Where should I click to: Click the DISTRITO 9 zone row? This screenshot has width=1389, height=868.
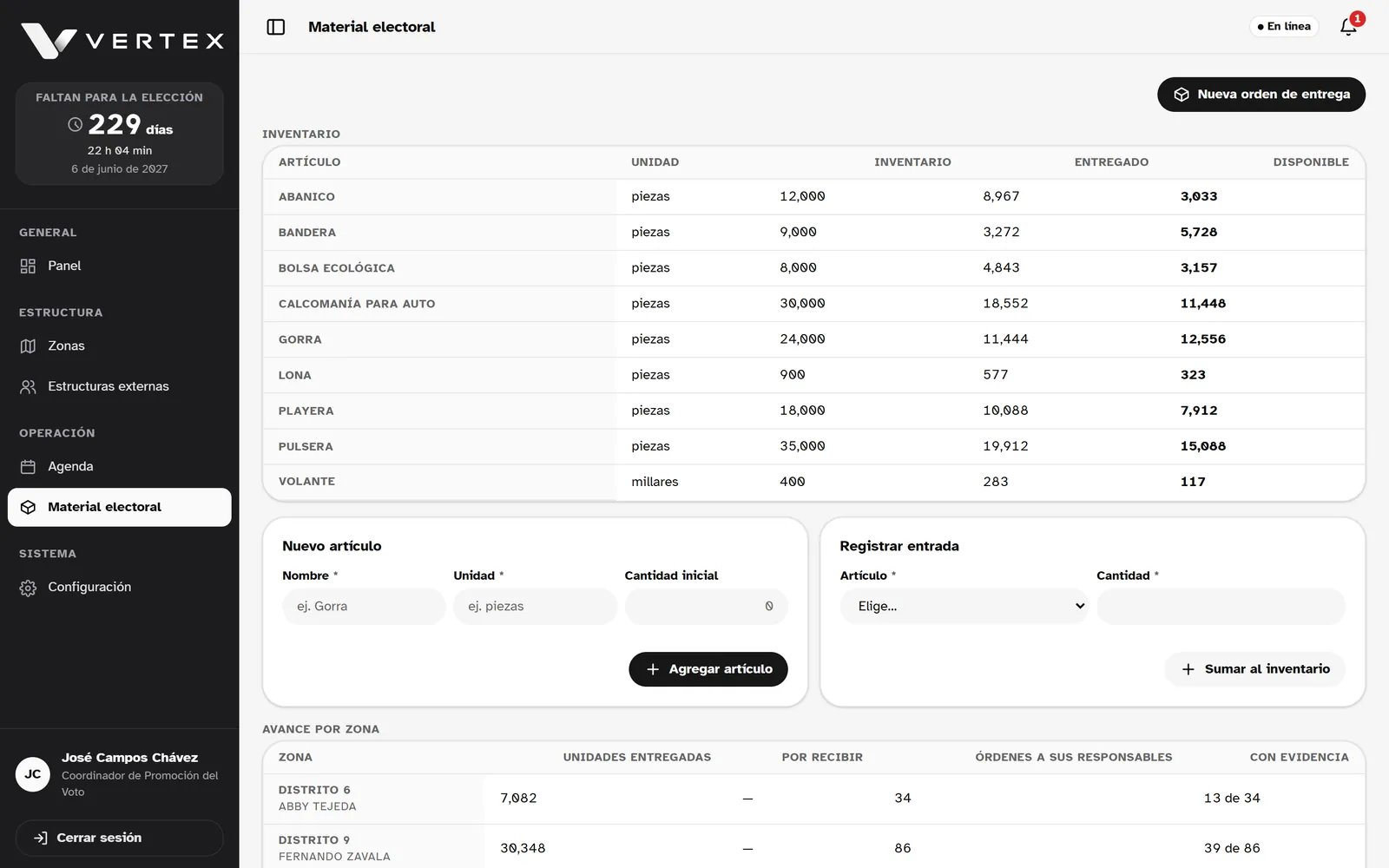pyautogui.click(x=813, y=848)
